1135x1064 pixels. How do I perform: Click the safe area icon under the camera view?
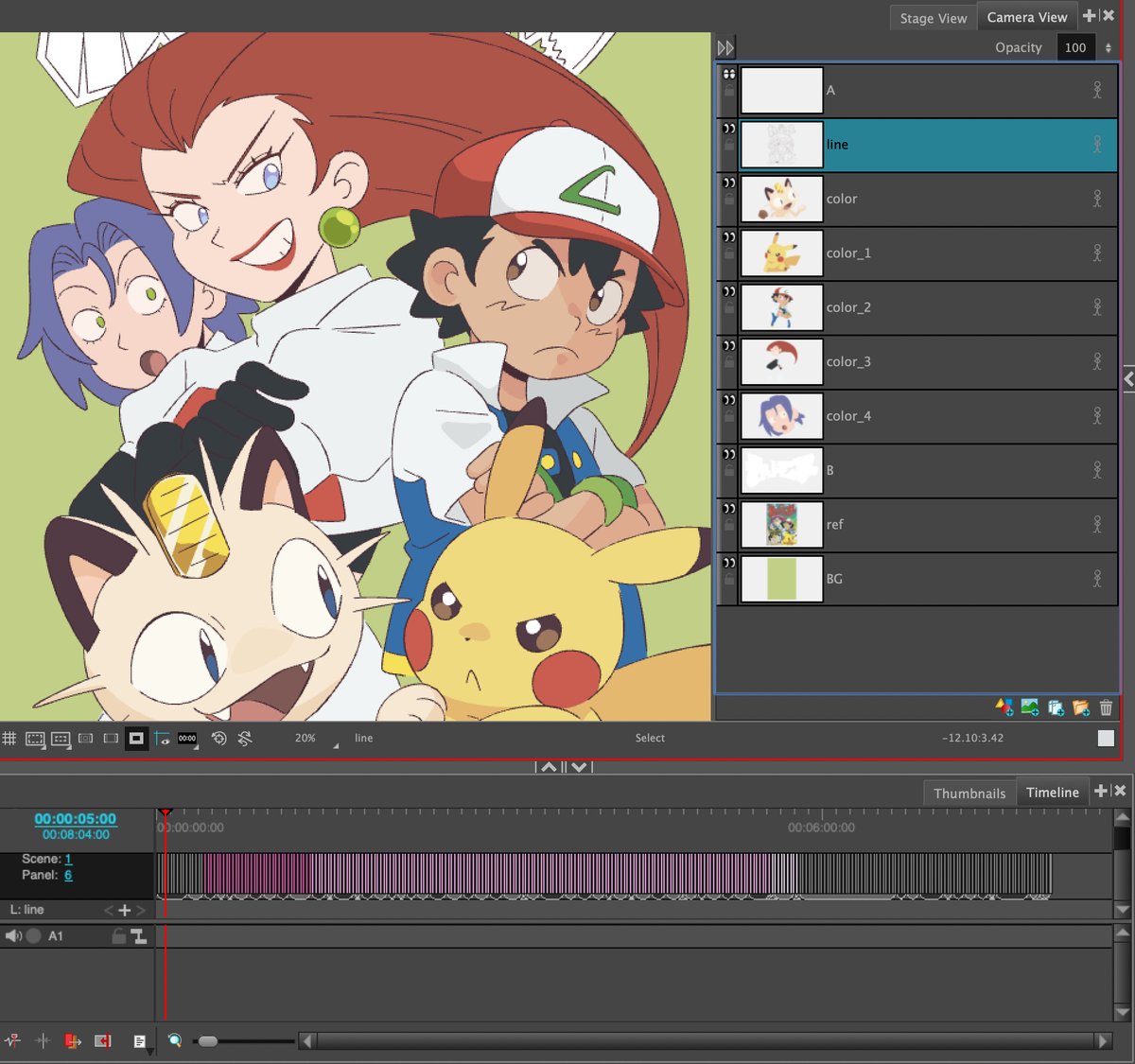pyautogui.click(x=35, y=739)
